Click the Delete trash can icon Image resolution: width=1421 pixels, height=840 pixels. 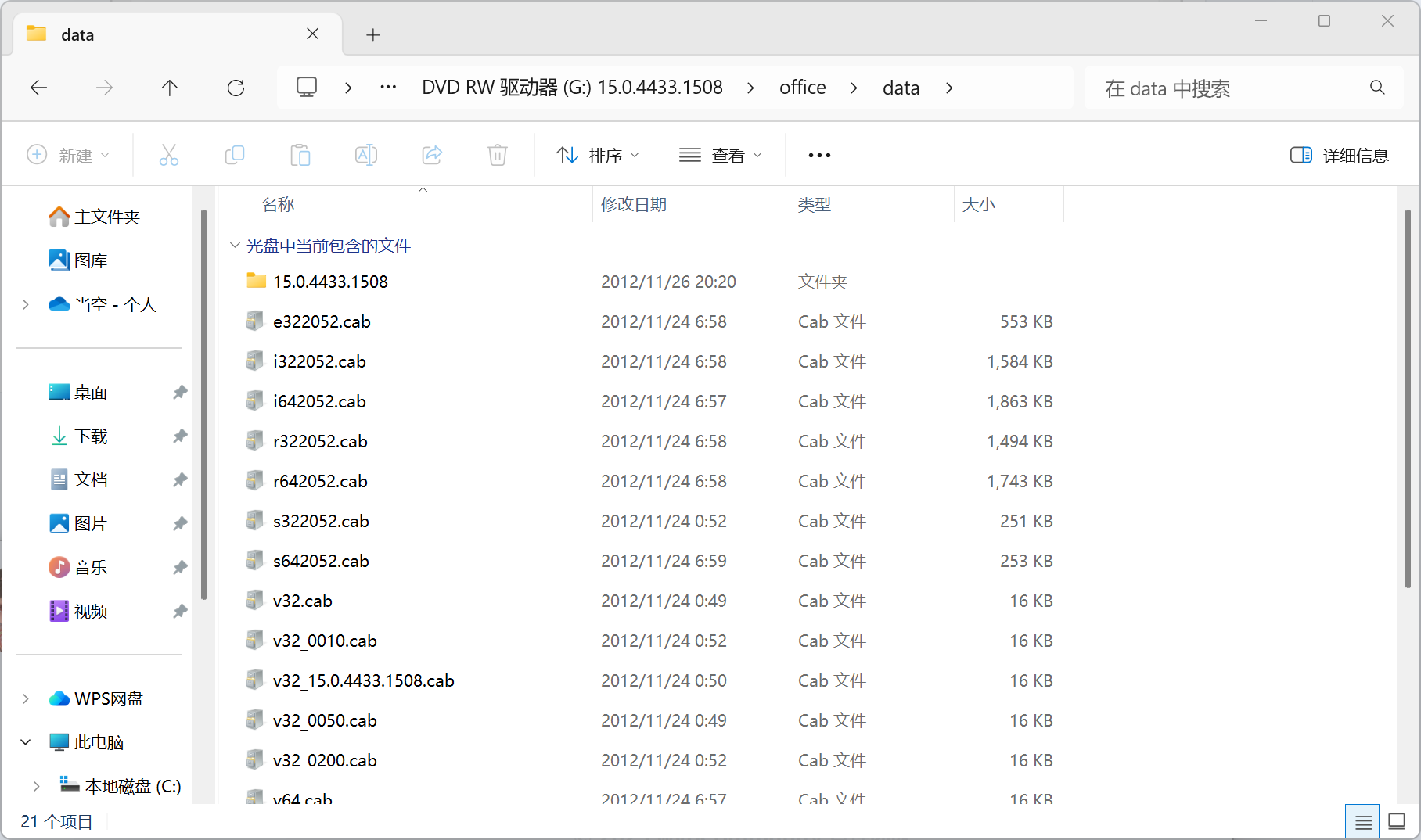click(498, 155)
